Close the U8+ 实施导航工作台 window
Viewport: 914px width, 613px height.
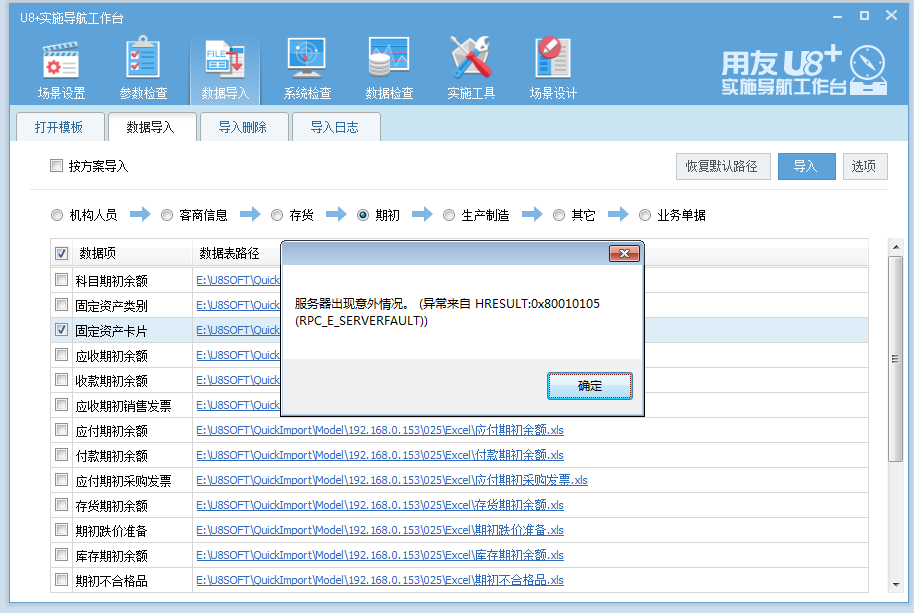891,16
